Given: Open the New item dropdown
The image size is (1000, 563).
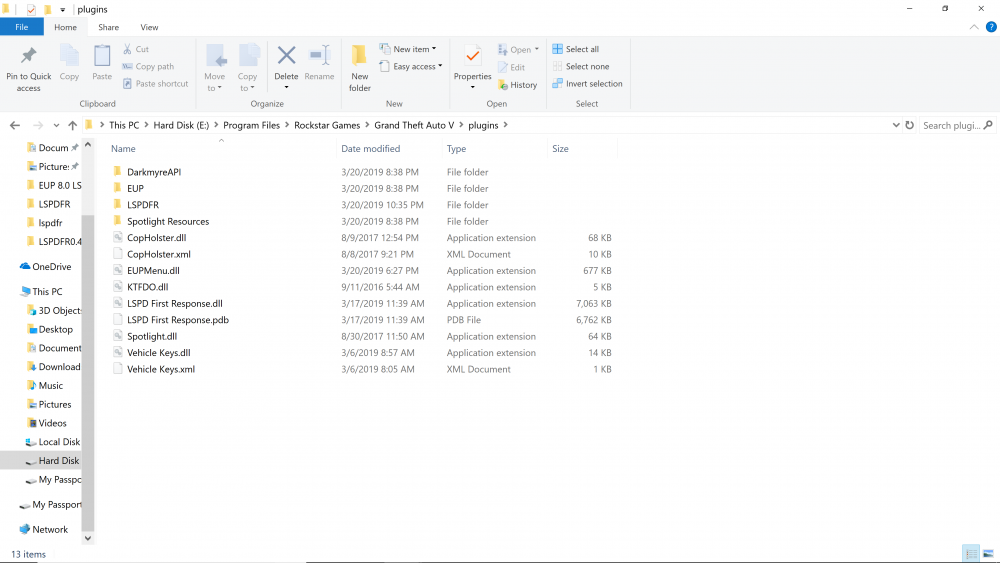Looking at the screenshot, I should click(408, 49).
